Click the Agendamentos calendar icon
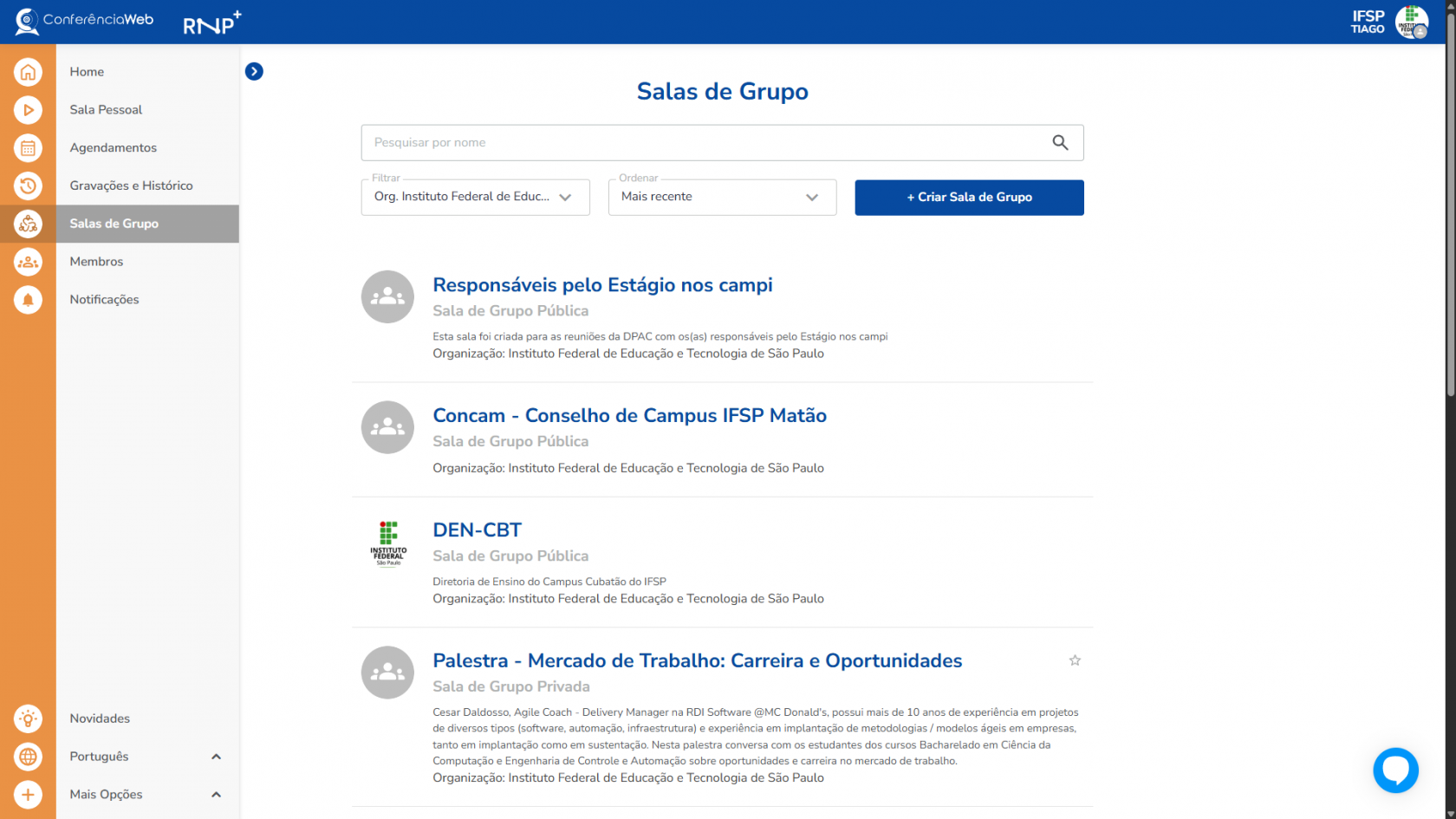 click(28, 148)
